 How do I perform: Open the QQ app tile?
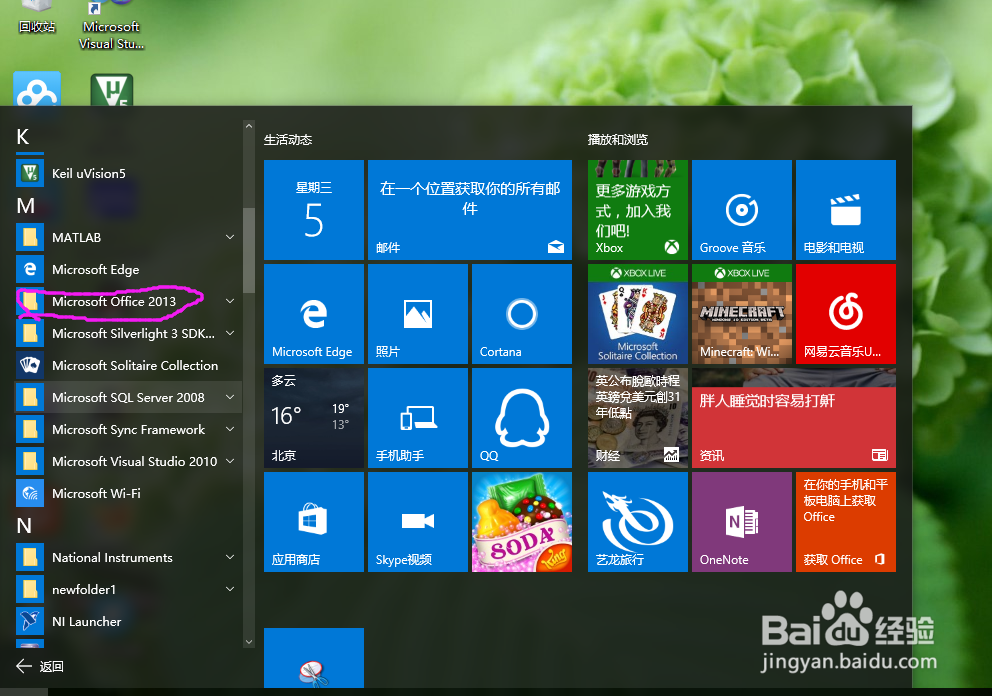coord(521,417)
